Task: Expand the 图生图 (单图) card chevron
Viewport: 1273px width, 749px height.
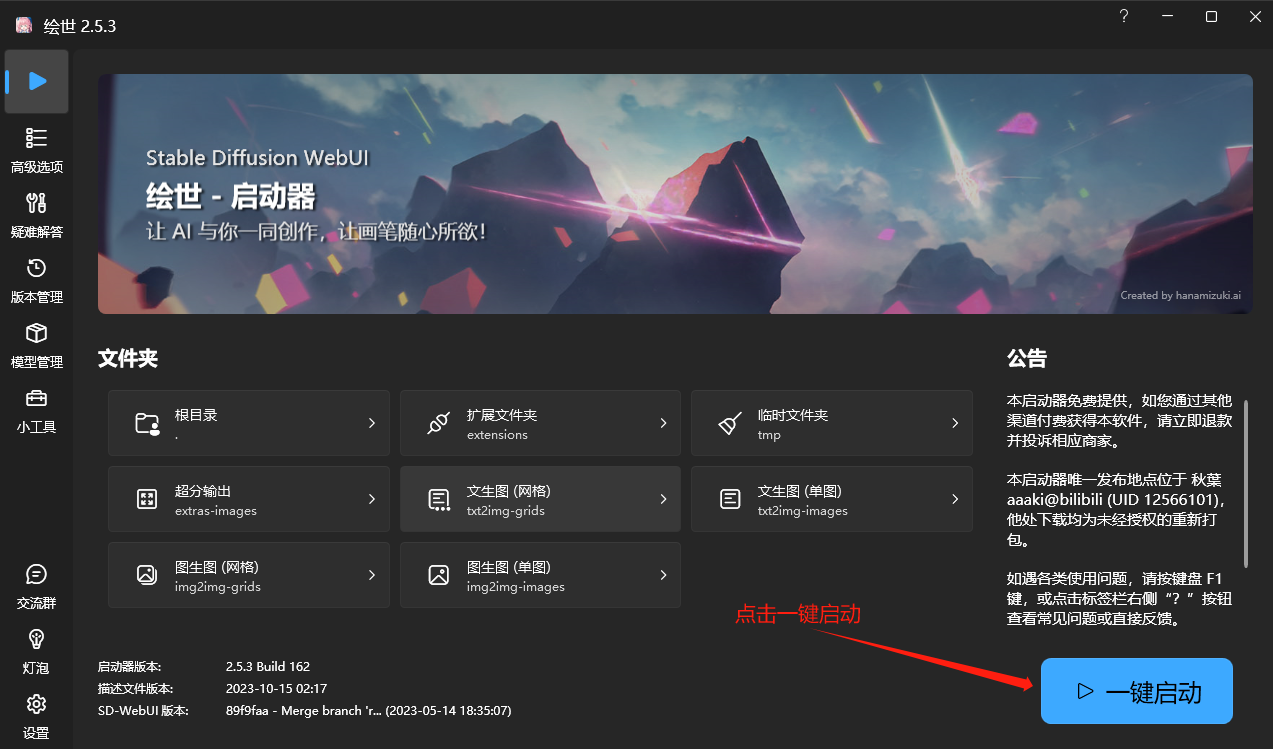Action: pos(663,575)
